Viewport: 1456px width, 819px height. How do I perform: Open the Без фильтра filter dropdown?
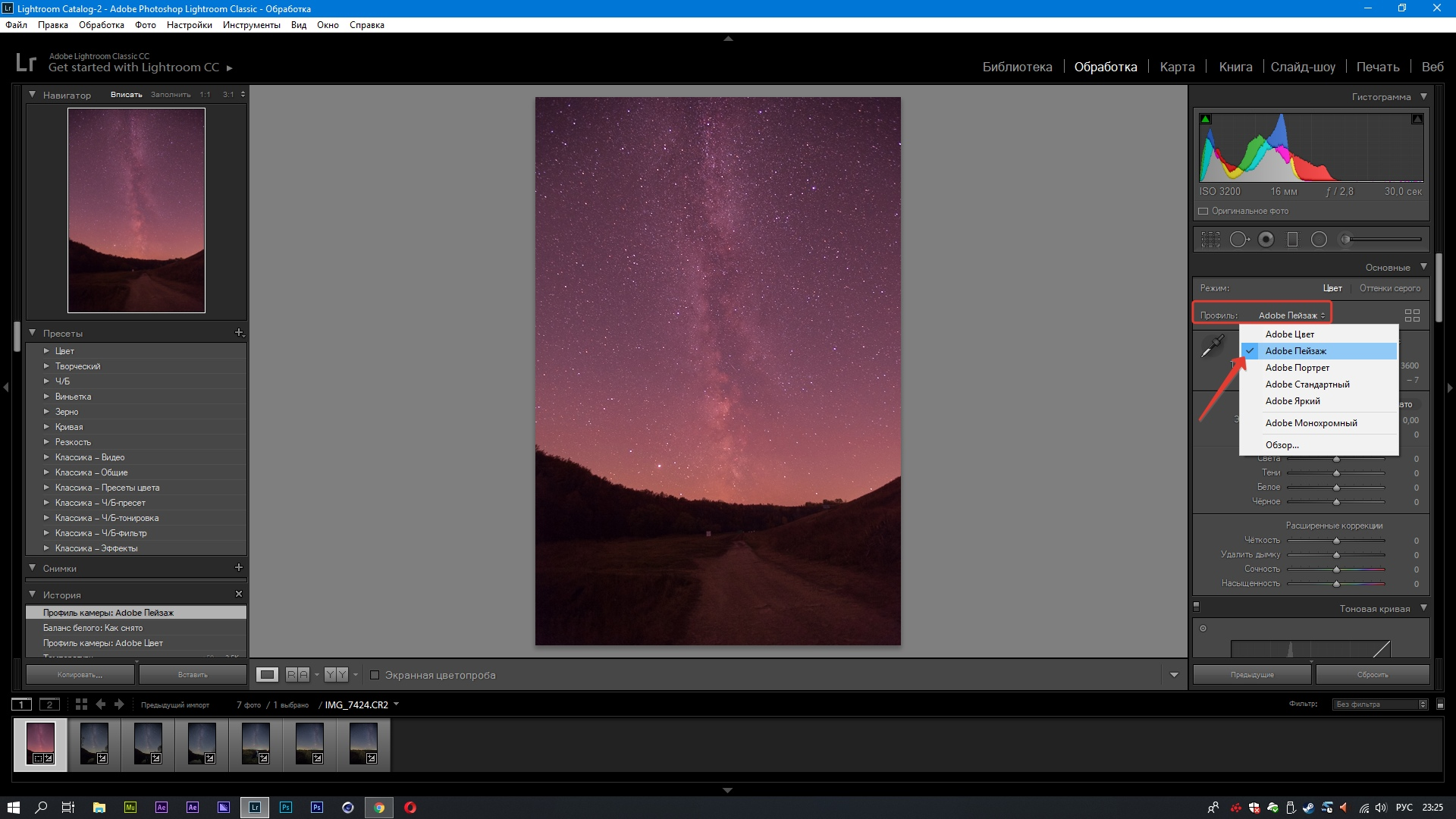1380,704
